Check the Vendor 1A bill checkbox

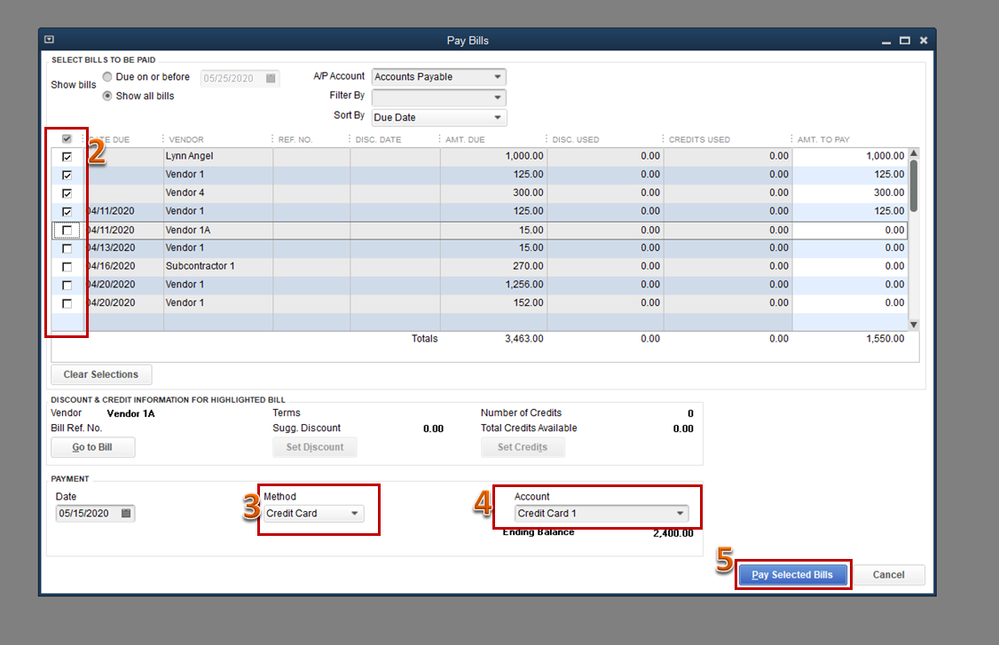coord(67,230)
